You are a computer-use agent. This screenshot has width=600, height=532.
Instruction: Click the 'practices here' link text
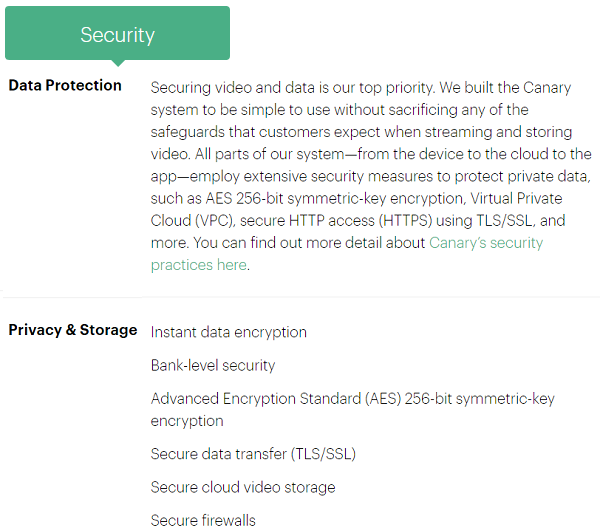click(x=199, y=265)
